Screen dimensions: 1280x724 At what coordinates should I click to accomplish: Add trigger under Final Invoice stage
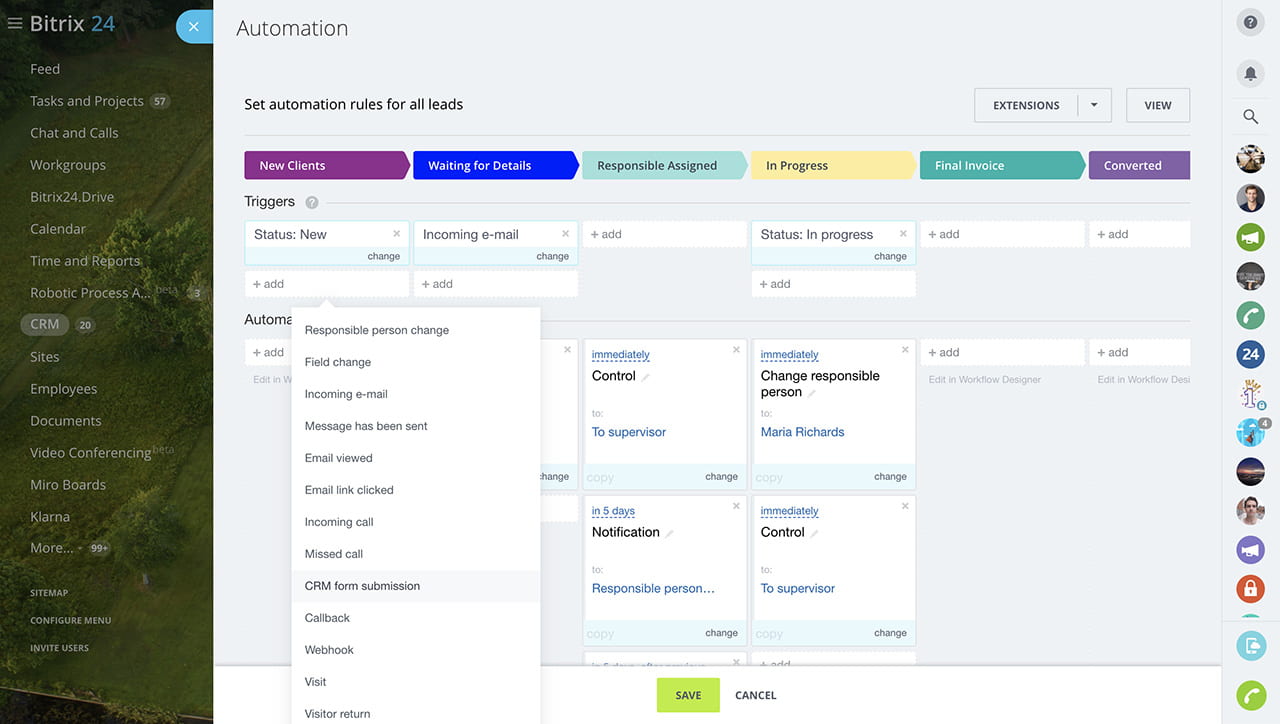[x=1003, y=234]
